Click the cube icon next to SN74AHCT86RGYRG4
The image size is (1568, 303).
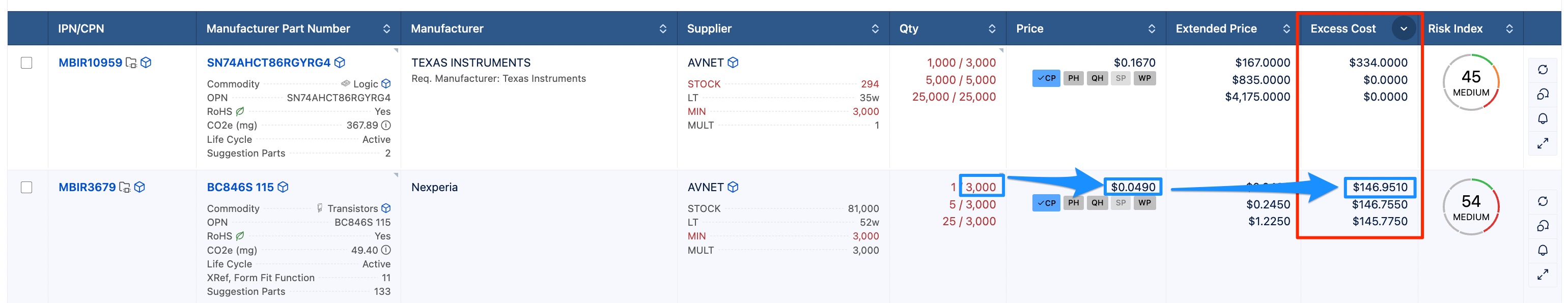(340, 63)
